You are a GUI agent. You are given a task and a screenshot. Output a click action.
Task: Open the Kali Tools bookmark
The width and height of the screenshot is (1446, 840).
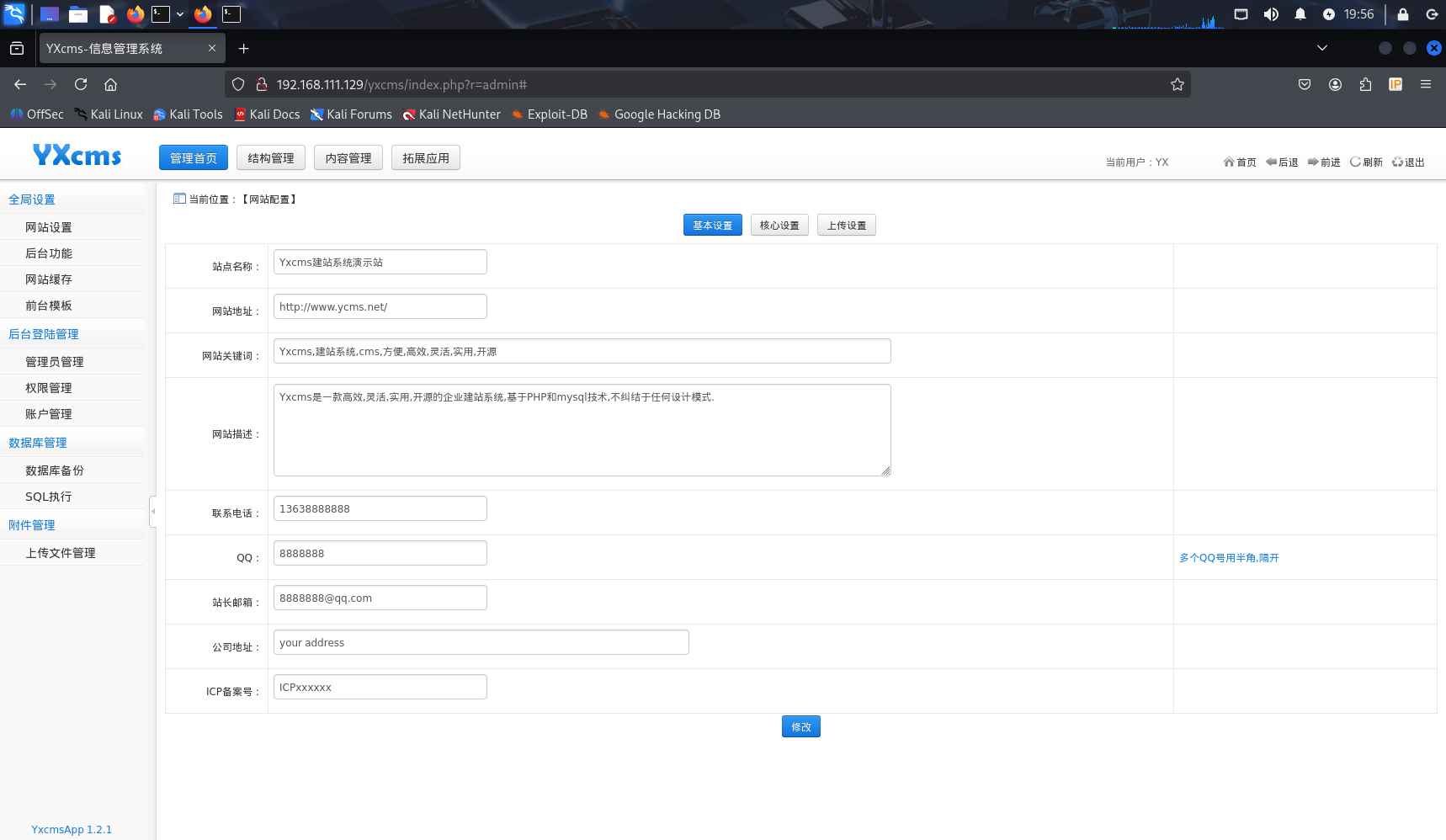[x=188, y=114]
